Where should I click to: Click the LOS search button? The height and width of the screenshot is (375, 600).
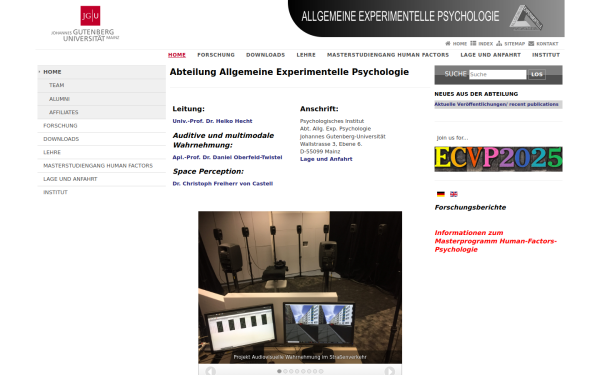pyautogui.click(x=537, y=75)
